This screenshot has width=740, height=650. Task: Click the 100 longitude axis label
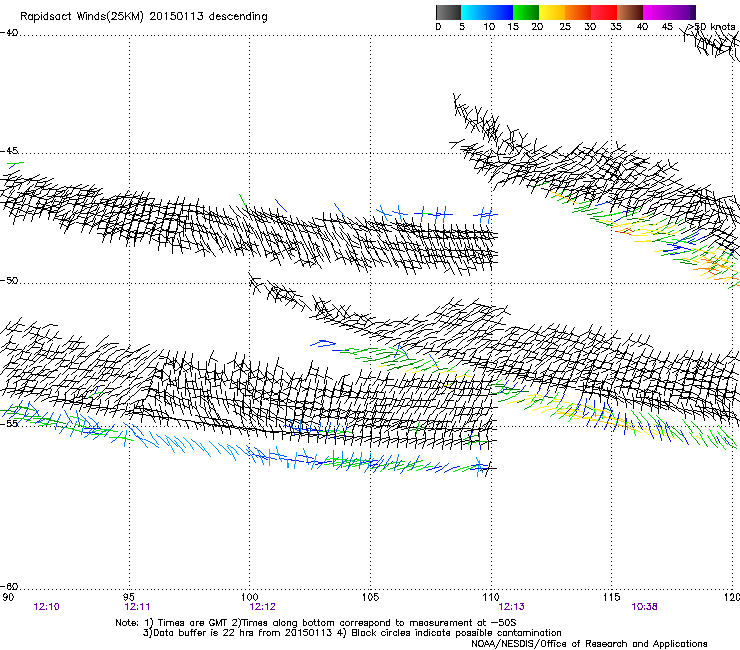click(250, 597)
